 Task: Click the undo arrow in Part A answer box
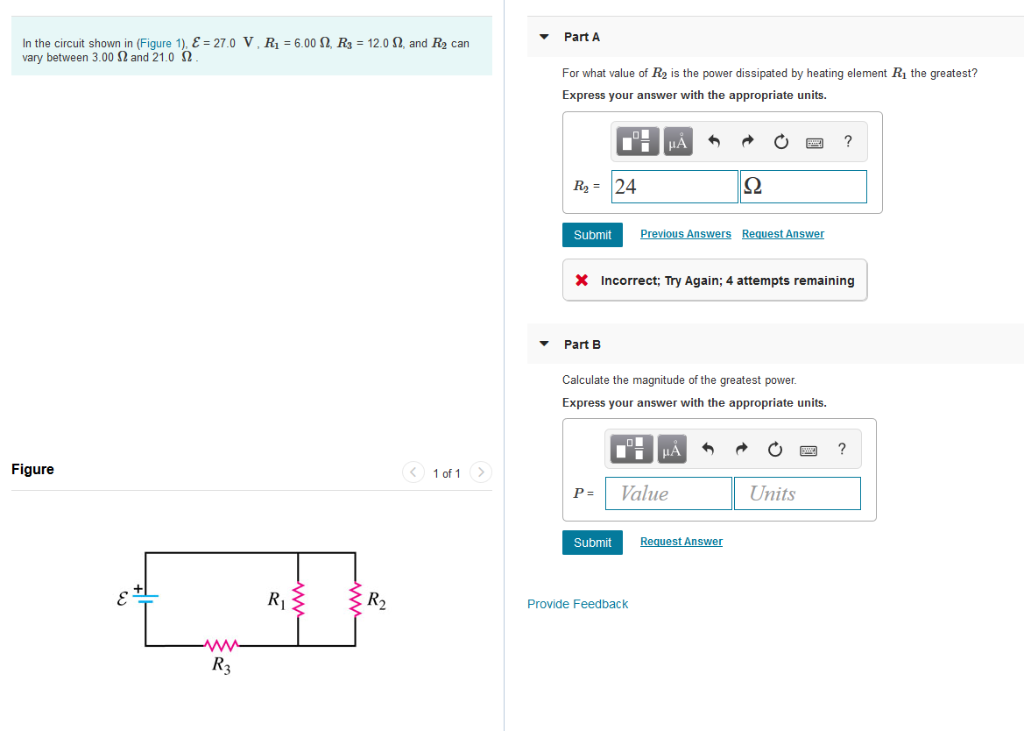pyautogui.click(x=712, y=141)
